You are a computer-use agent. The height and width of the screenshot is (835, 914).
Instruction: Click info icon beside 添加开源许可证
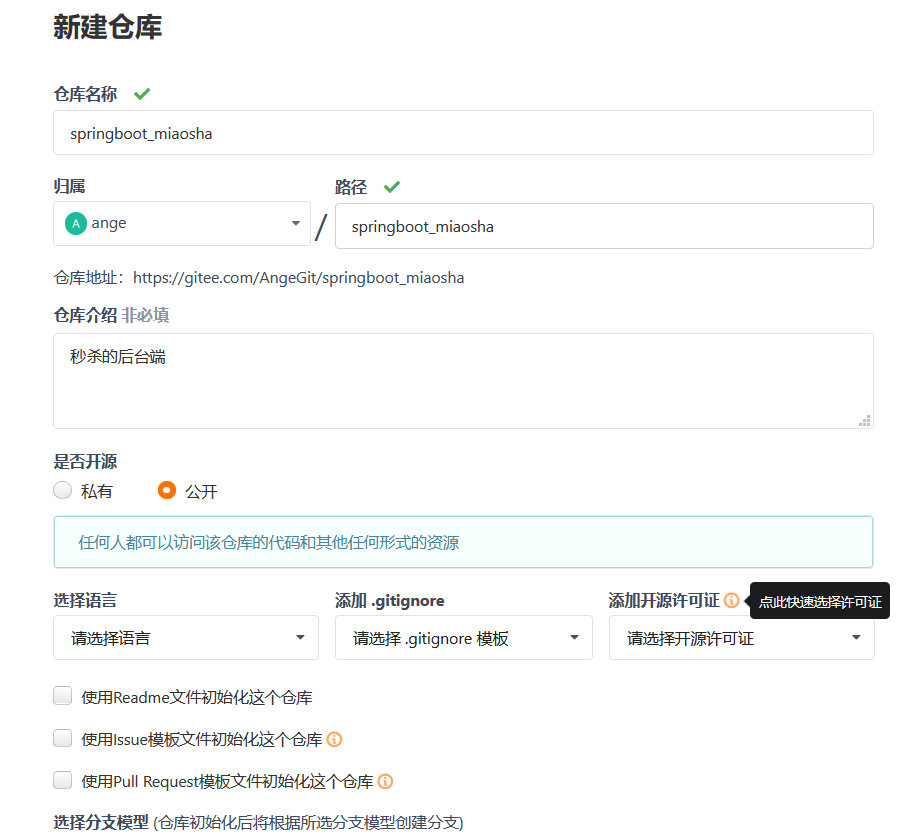tap(731, 600)
